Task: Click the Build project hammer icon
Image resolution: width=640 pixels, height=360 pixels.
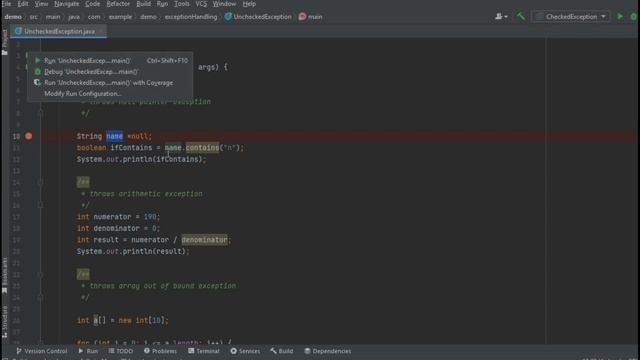Action: pos(521,17)
